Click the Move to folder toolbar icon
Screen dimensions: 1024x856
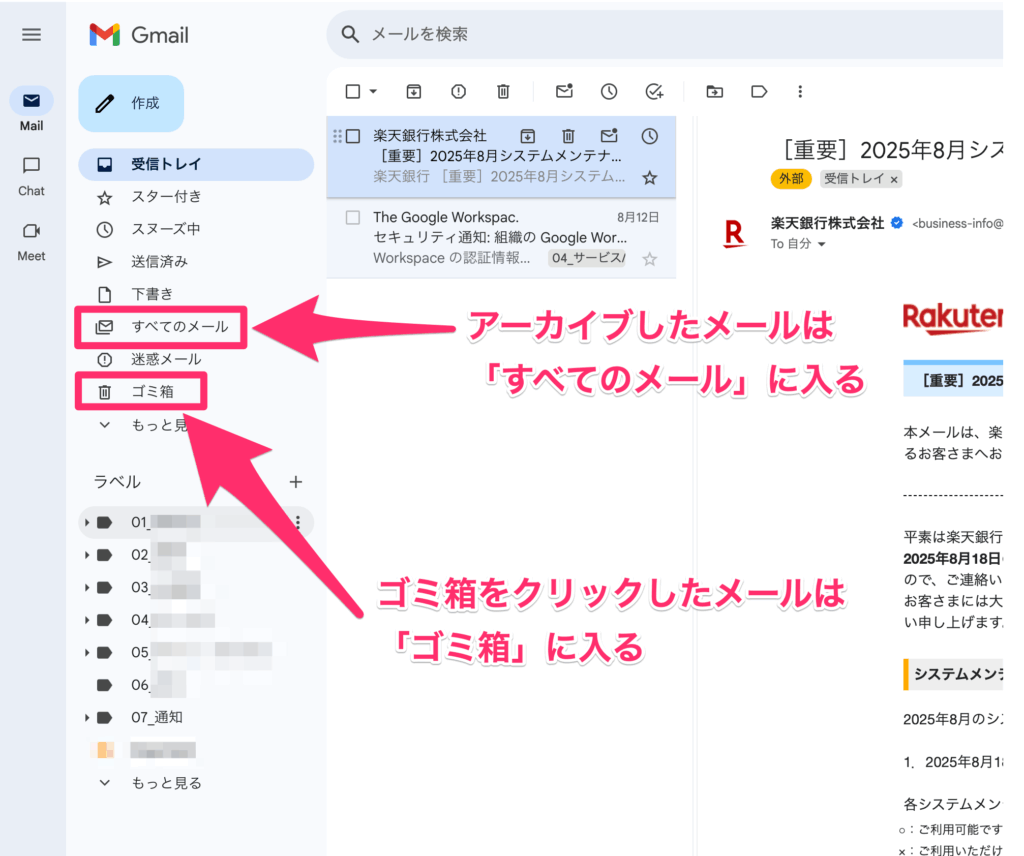714,91
